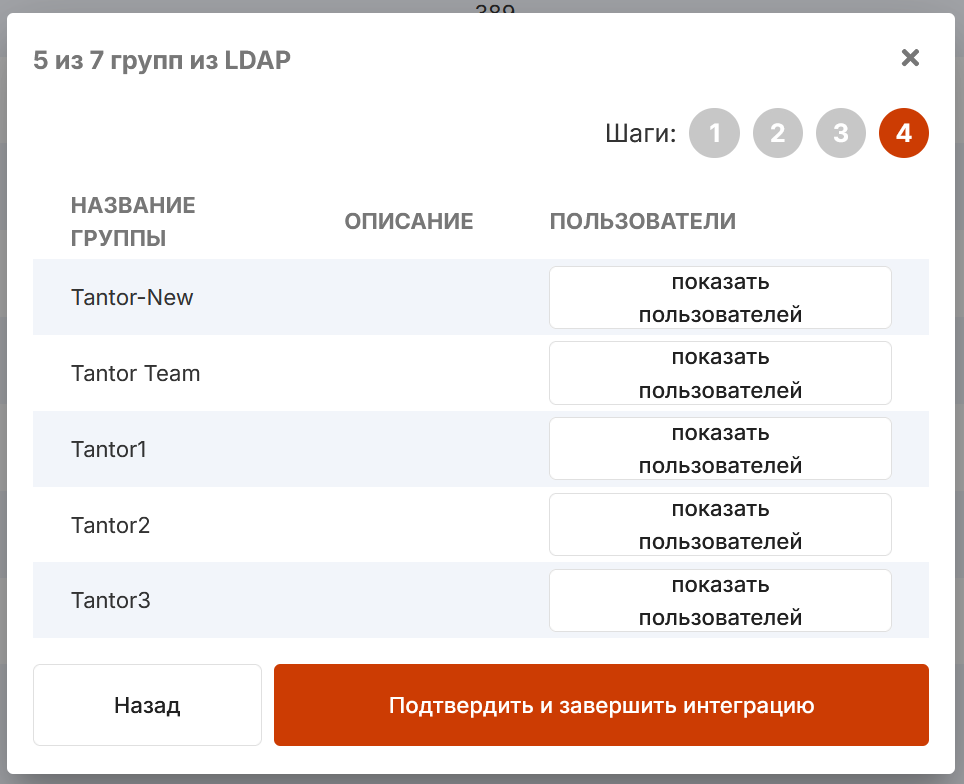Show users for the Tantor Team group
The image size is (964, 784).
720,373
